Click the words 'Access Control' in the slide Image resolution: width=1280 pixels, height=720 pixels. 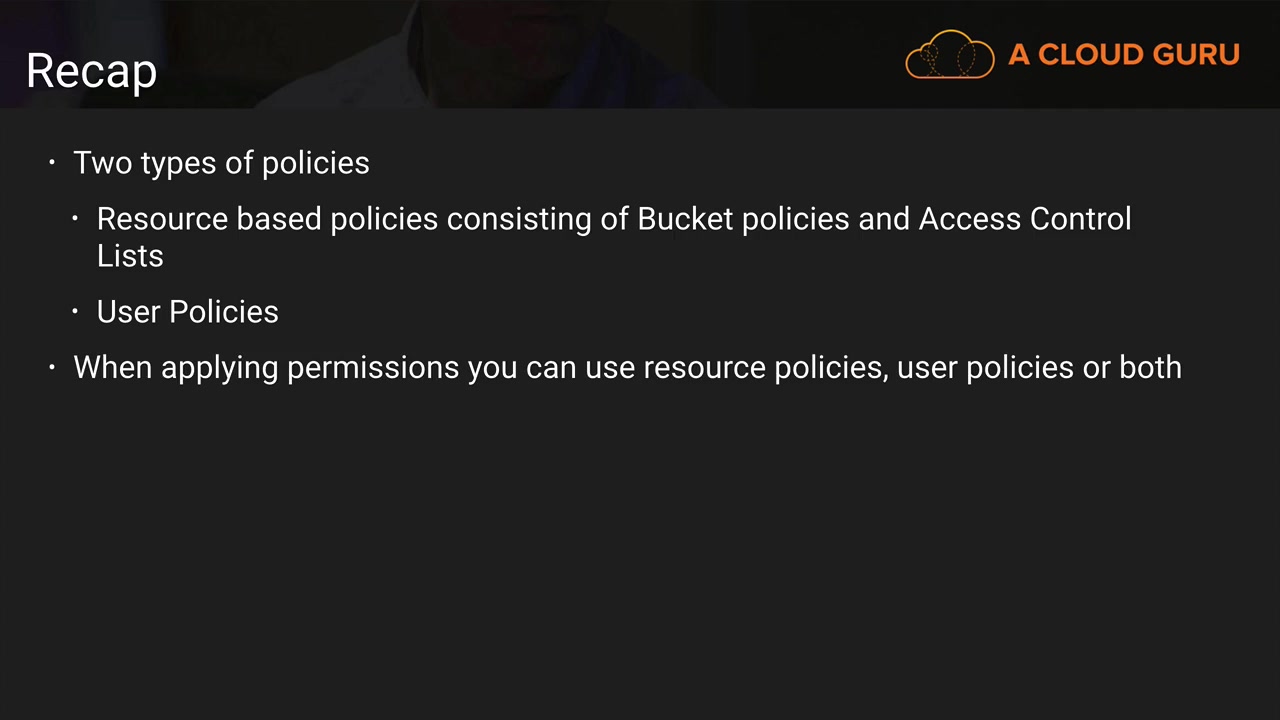(x=1024, y=219)
